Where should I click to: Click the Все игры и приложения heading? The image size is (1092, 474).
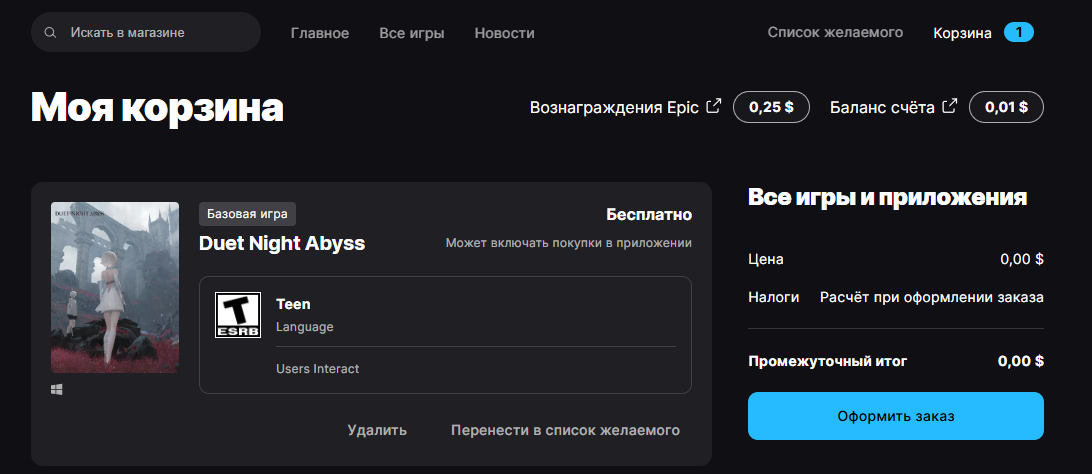(887, 197)
